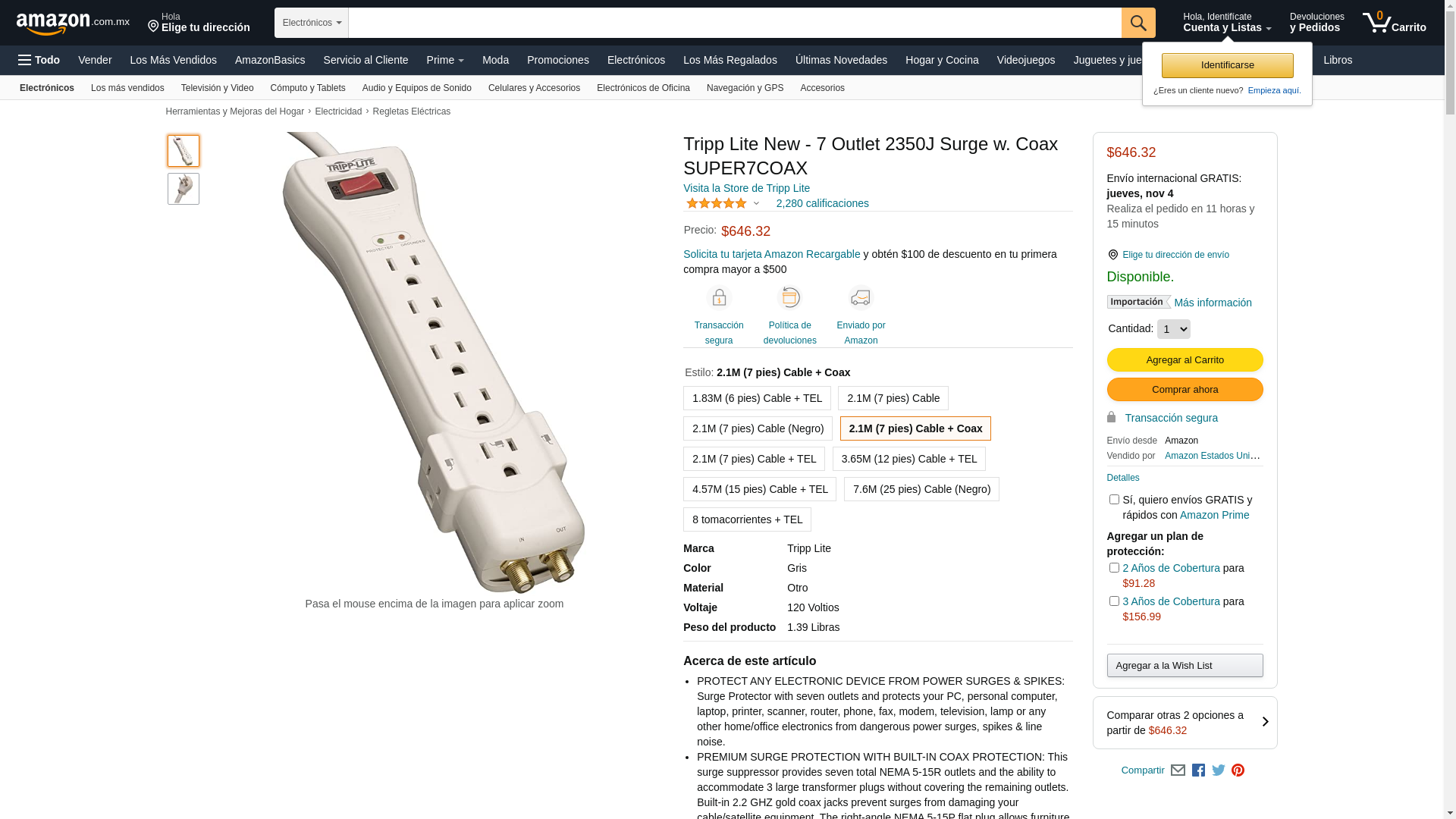1456x819 pixels.
Task: Check the 2 Años de Cobertura box
Action: 1114,568
